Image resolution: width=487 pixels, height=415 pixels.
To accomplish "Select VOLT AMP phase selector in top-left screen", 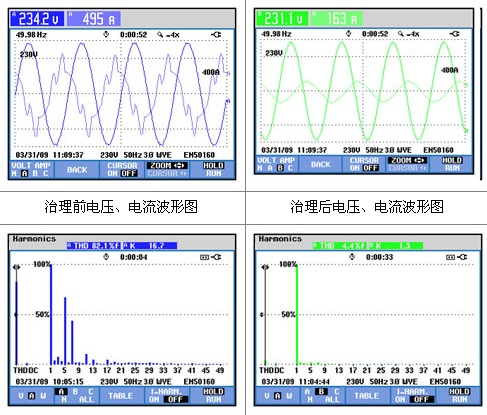I will pos(31,169).
